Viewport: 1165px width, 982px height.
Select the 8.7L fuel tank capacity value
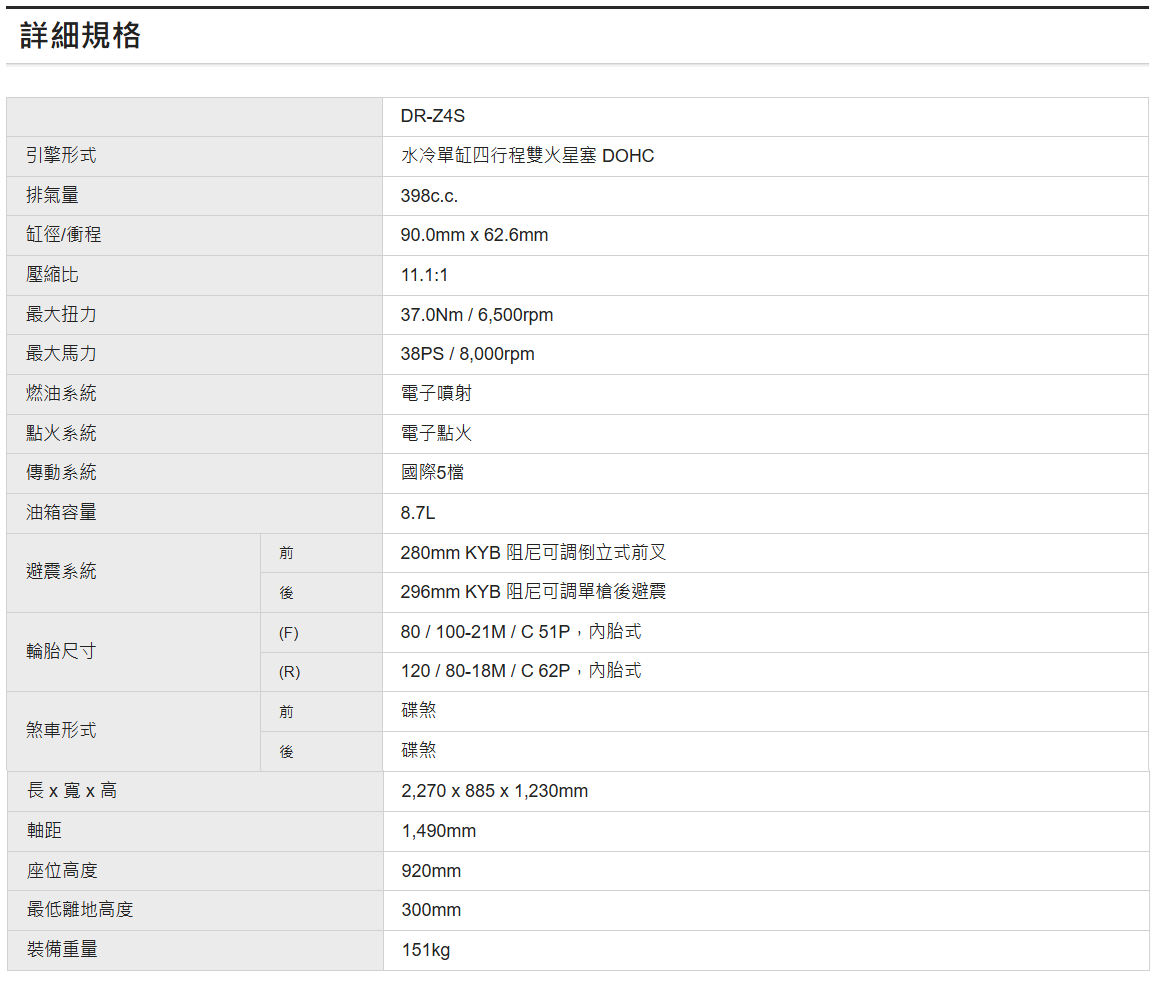[x=418, y=513]
